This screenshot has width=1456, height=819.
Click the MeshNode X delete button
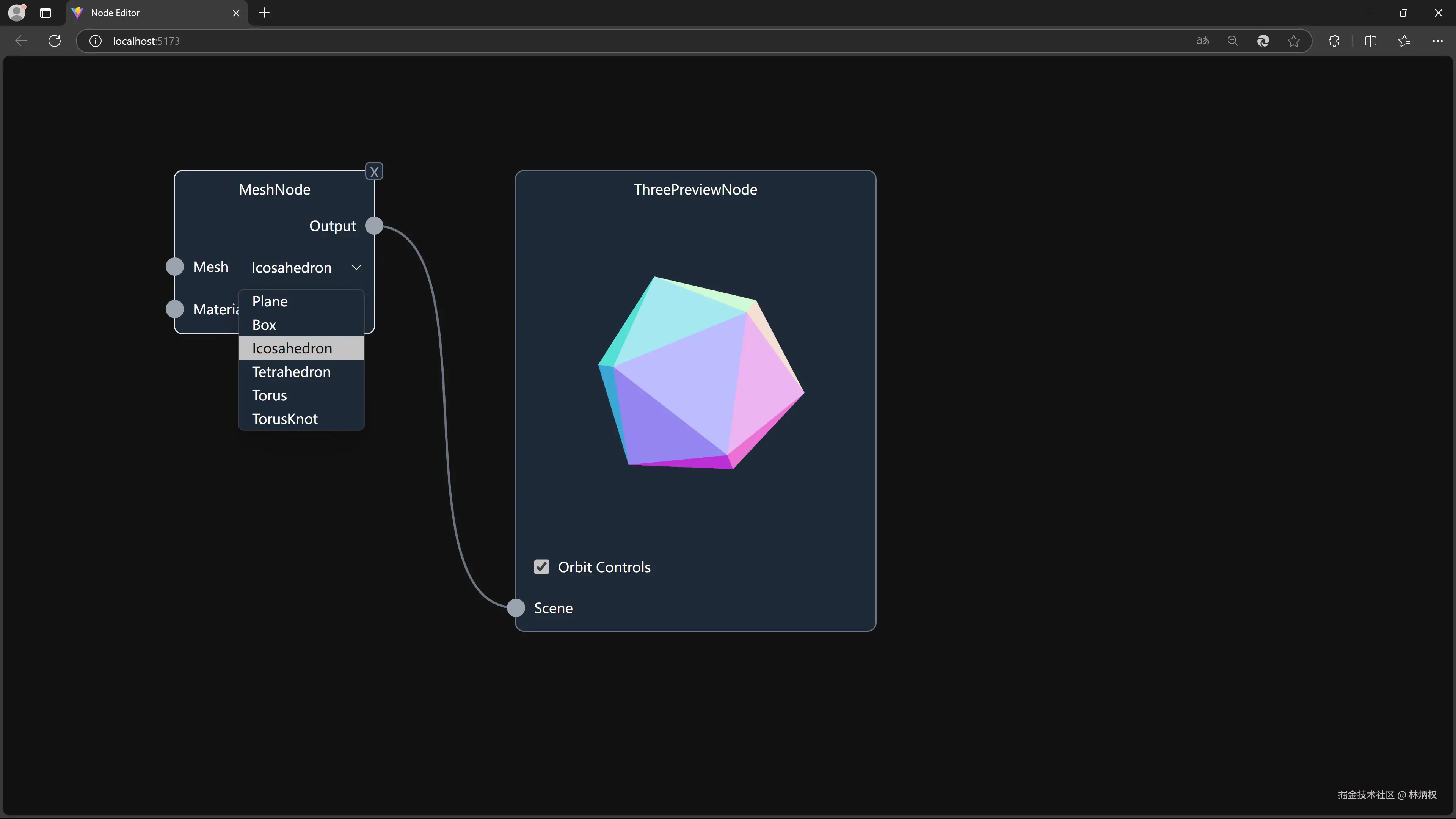[373, 172]
